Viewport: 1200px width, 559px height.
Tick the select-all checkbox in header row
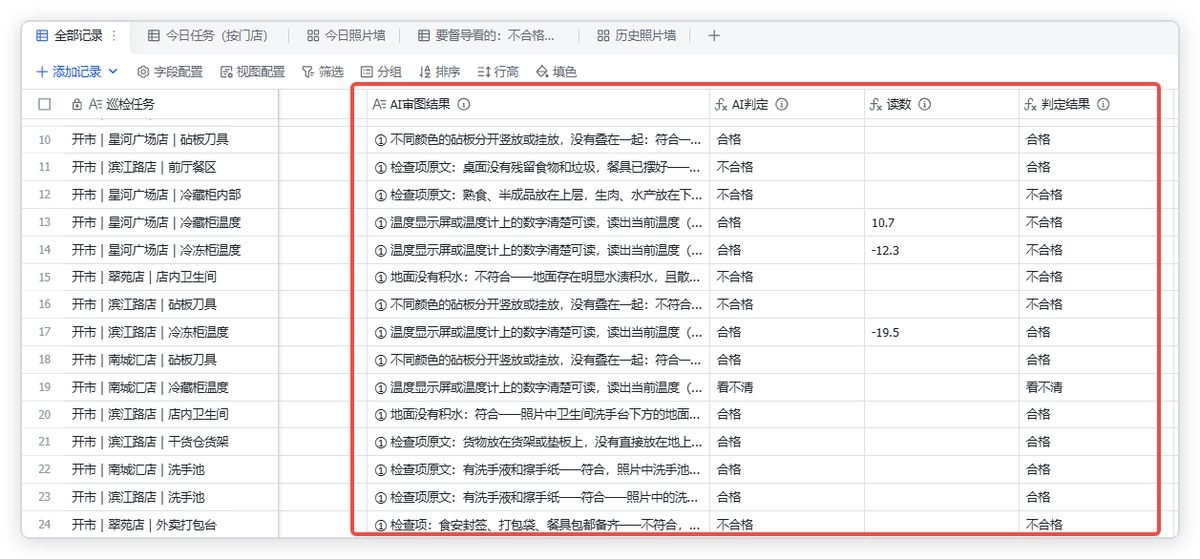coord(44,104)
